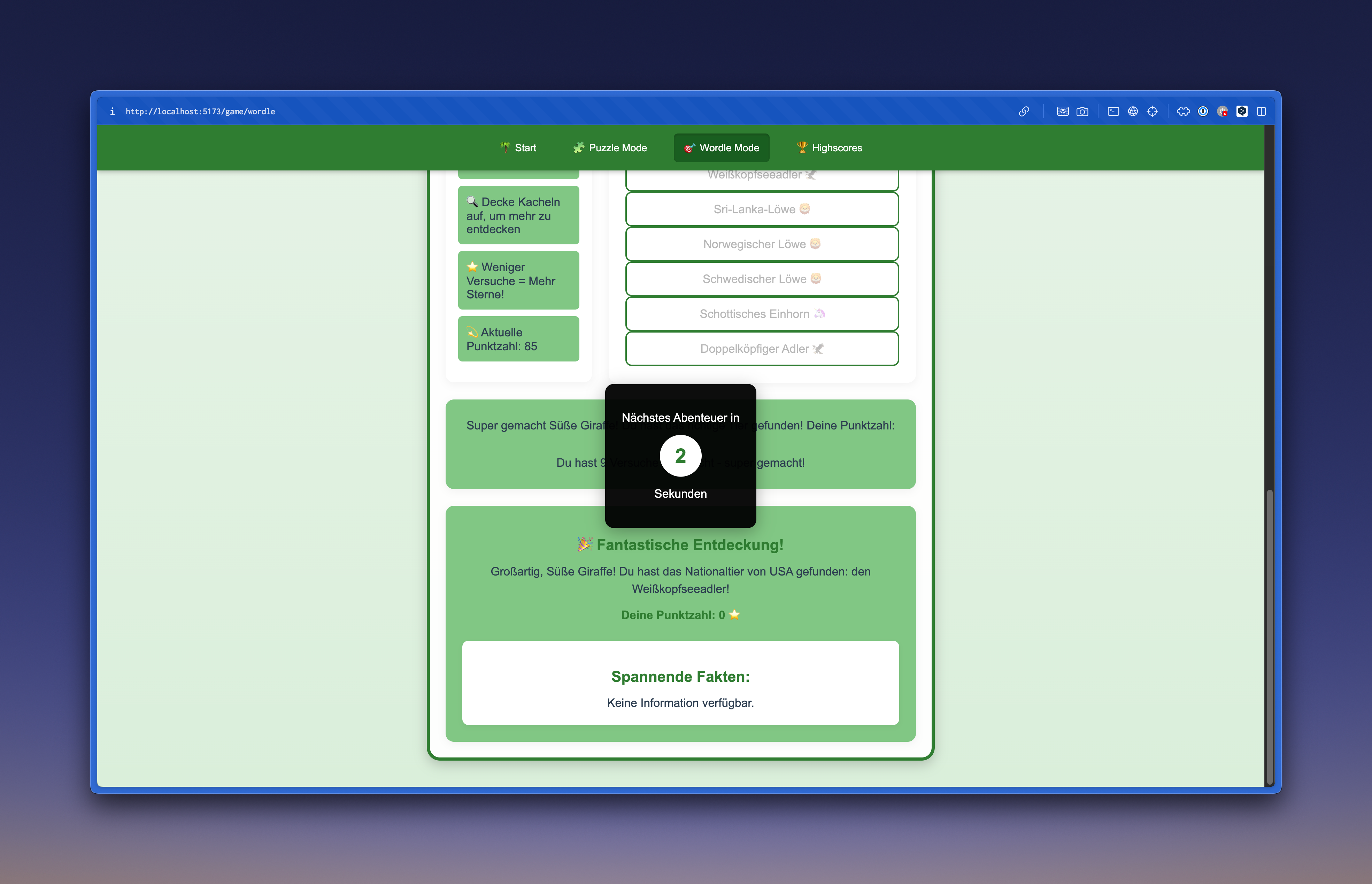Image resolution: width=1372 pixels, height=884 pixels.
Task: Select the Schottisches Einhorn option
Action: pyautogui.click(x=762, y=313)
